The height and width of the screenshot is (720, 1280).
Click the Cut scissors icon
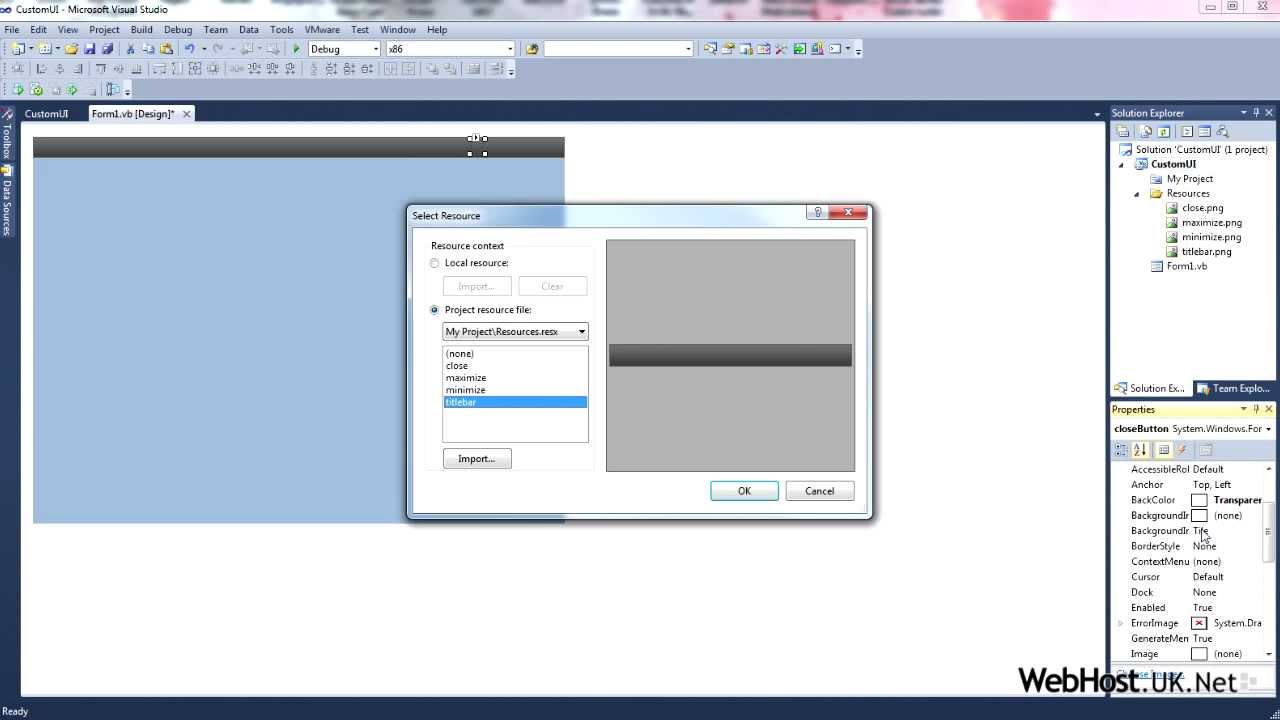click(130, 49)
